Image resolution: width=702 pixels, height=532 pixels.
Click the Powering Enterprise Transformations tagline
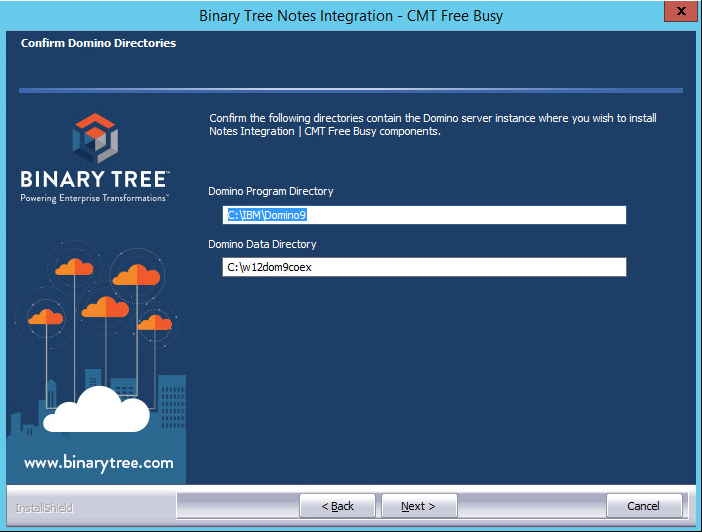point(94,198)
